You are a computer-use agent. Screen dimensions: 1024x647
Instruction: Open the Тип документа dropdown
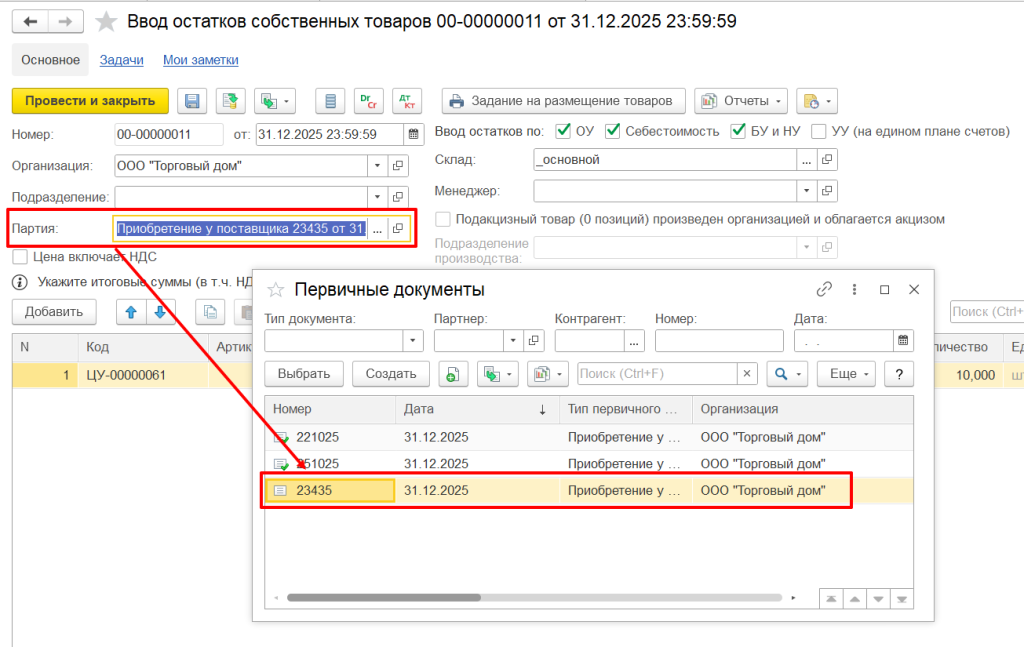click(x=413, y=341)
